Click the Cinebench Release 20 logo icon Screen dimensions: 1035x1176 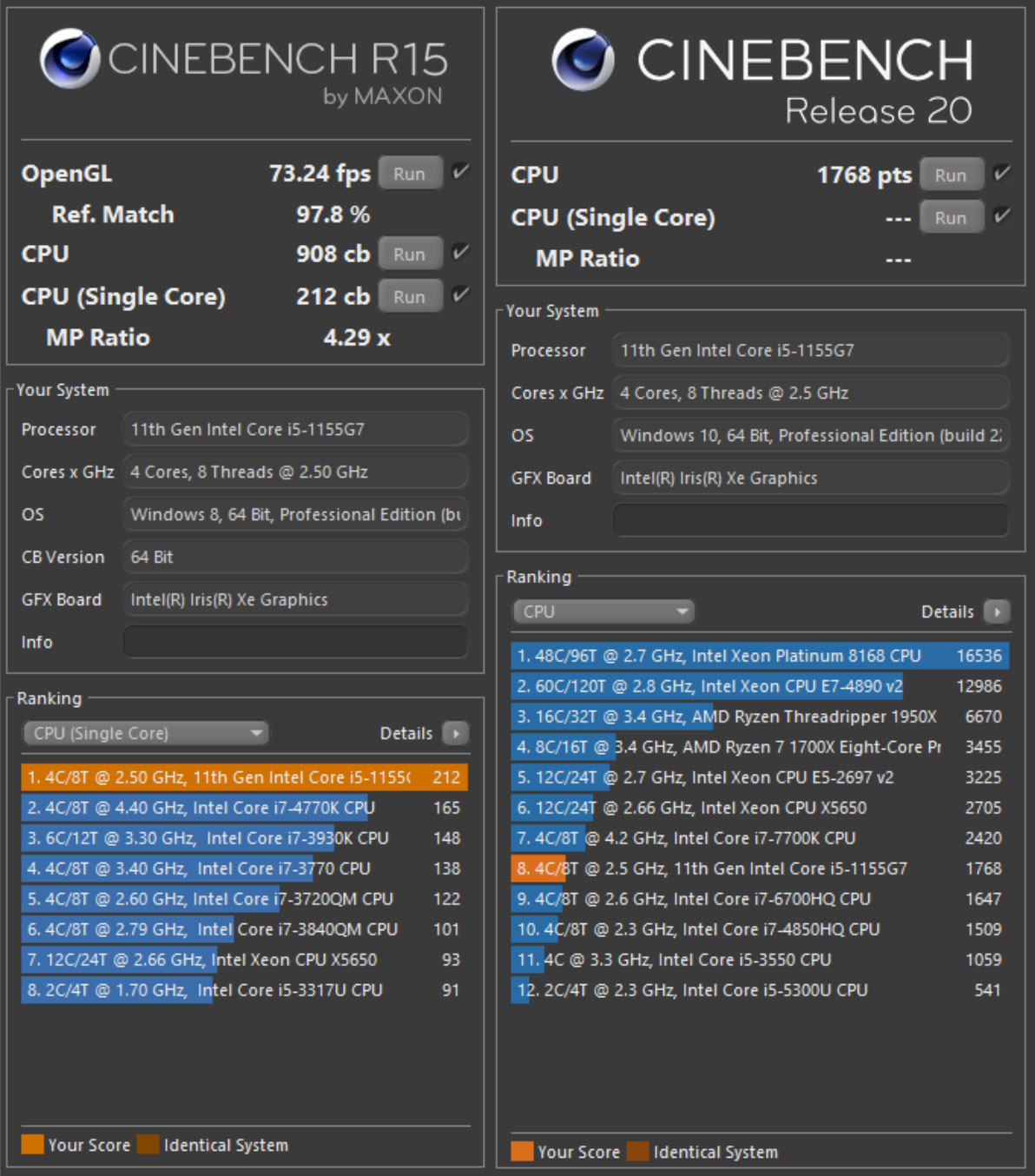pyautogui.click(x=583, y=59)
